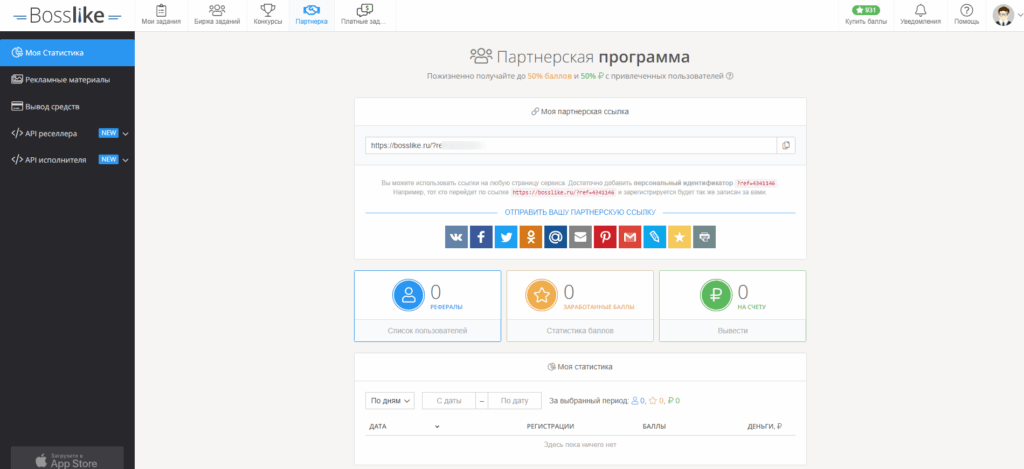Sort table by ДАТА column arrow
The height and width of the screenshot is (469, 1024).
(x=437, y=427)
